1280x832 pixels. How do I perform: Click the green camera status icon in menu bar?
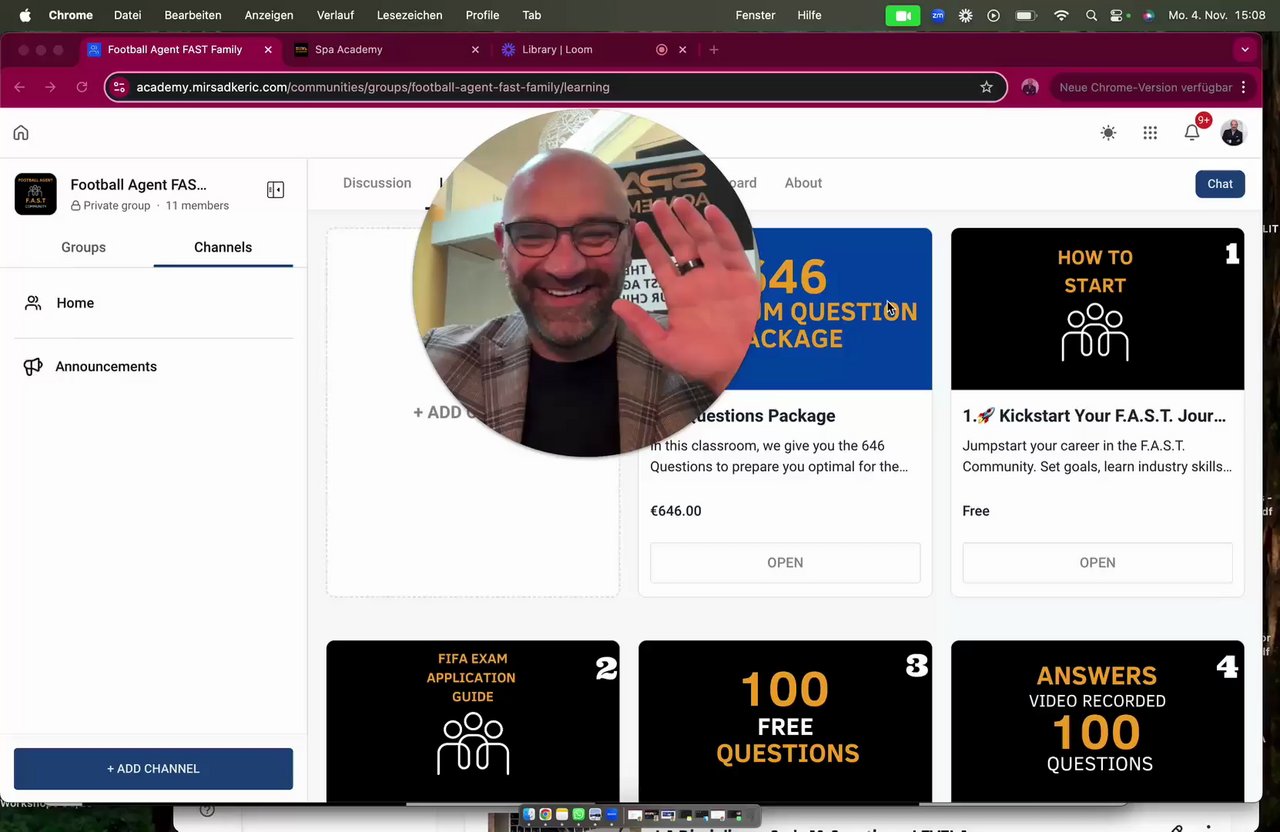[903, 15]
